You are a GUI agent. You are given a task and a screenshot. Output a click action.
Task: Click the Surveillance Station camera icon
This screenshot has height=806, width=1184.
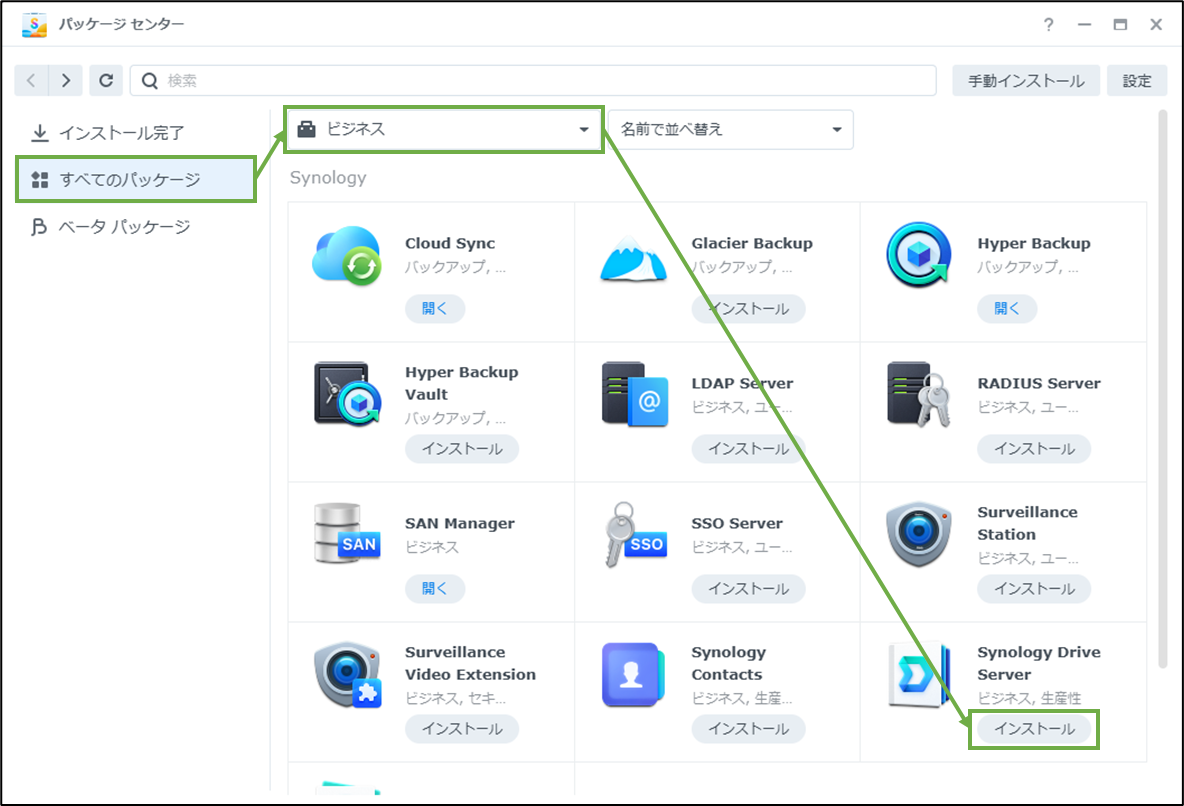[918, 533]
